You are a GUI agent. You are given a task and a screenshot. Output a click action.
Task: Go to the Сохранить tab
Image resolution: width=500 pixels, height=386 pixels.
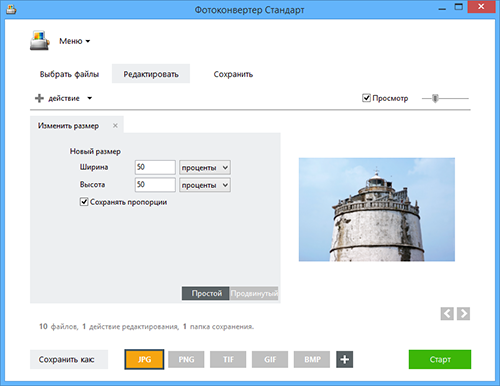tap(233, 74)
